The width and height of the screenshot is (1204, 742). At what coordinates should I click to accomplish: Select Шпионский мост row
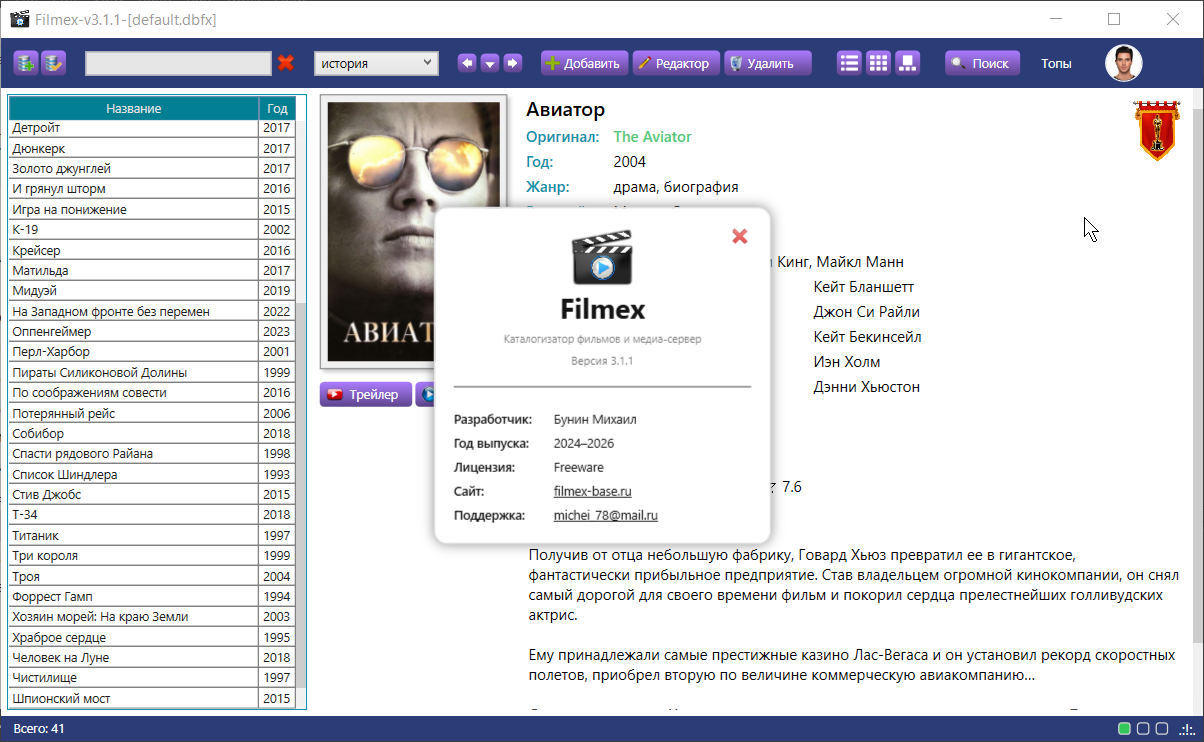coord(153,699)
